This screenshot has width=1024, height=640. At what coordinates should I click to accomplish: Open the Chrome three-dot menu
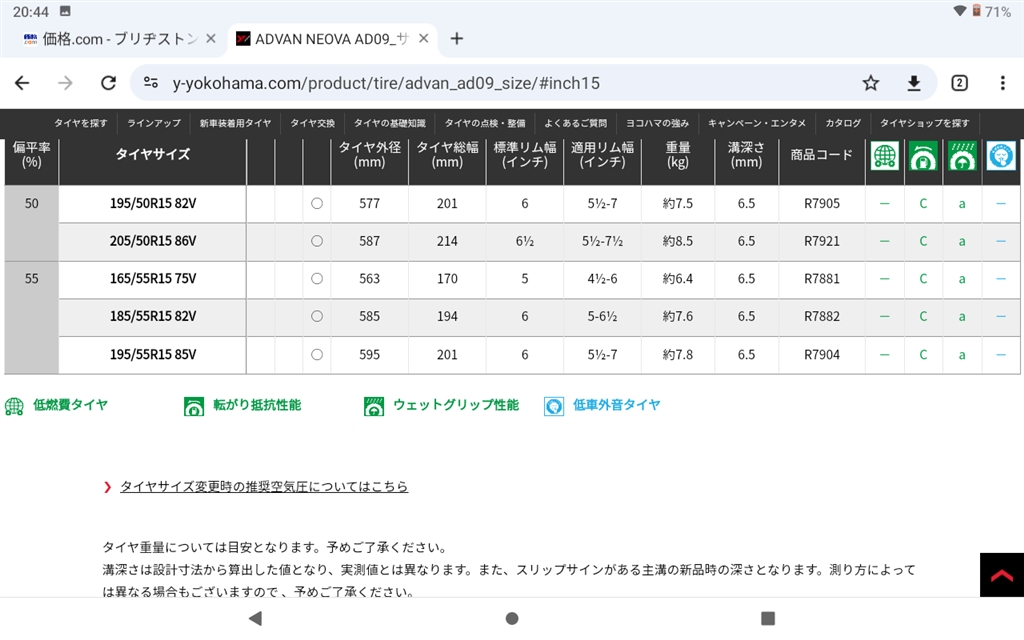[1002, 83]
